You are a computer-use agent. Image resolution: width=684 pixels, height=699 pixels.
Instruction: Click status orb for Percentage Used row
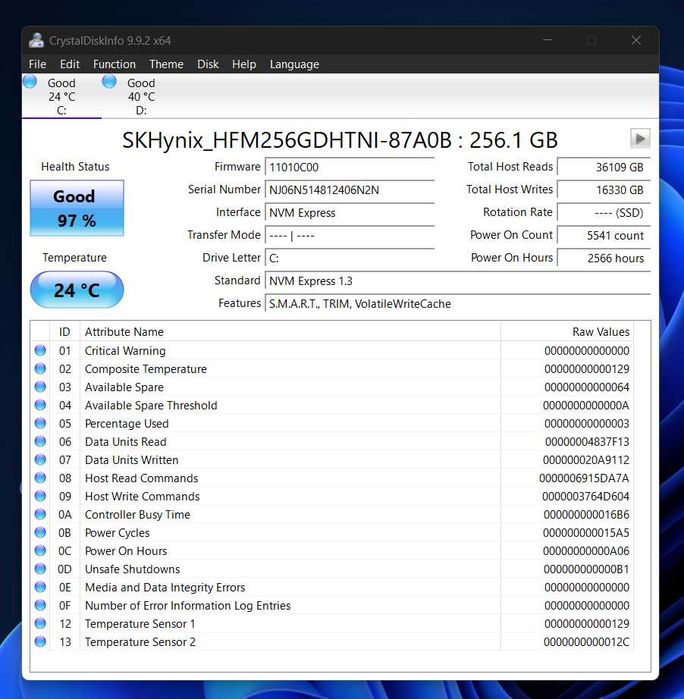pyautogui.click(x=40, y=423)
